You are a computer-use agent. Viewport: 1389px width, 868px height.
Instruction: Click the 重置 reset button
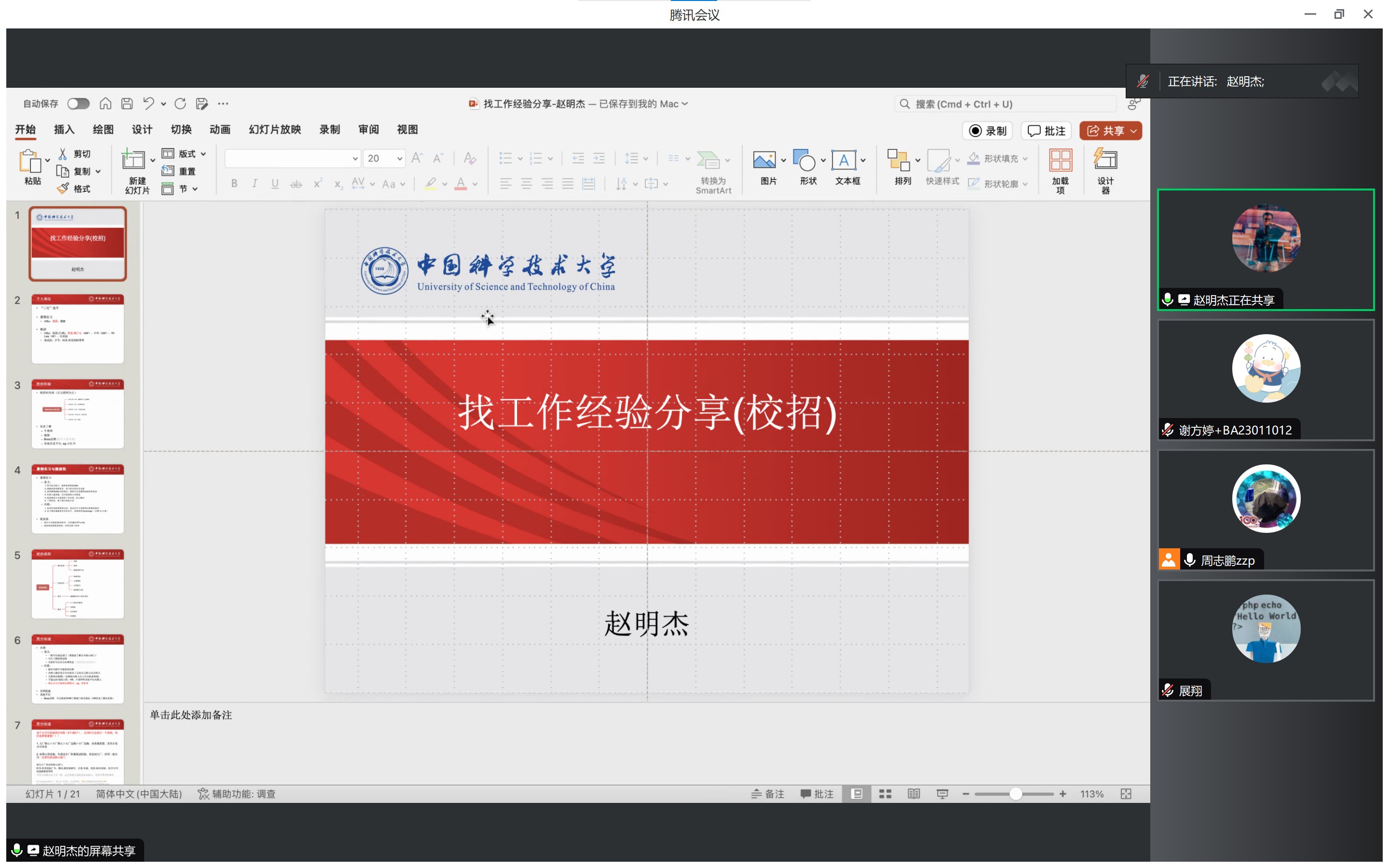coord(179,171)
